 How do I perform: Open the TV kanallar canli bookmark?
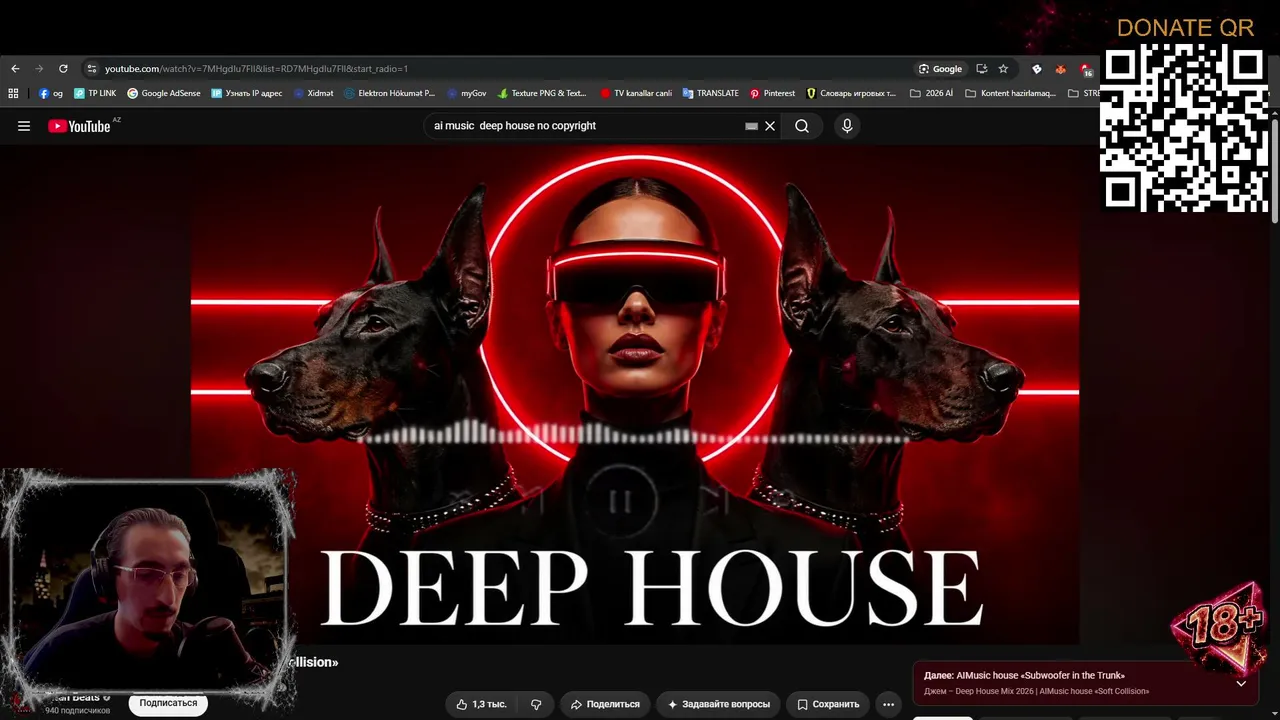636,93
